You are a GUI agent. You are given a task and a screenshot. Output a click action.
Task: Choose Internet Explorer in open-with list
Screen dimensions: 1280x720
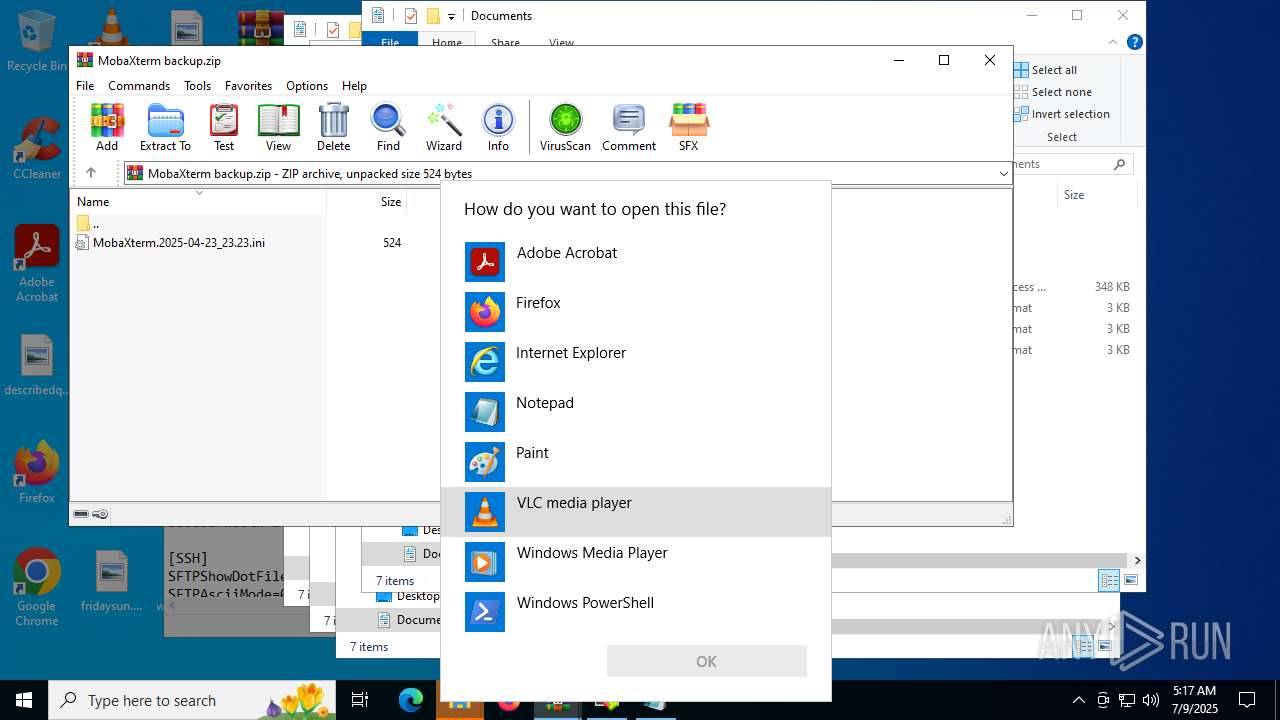tap(636, 362)
